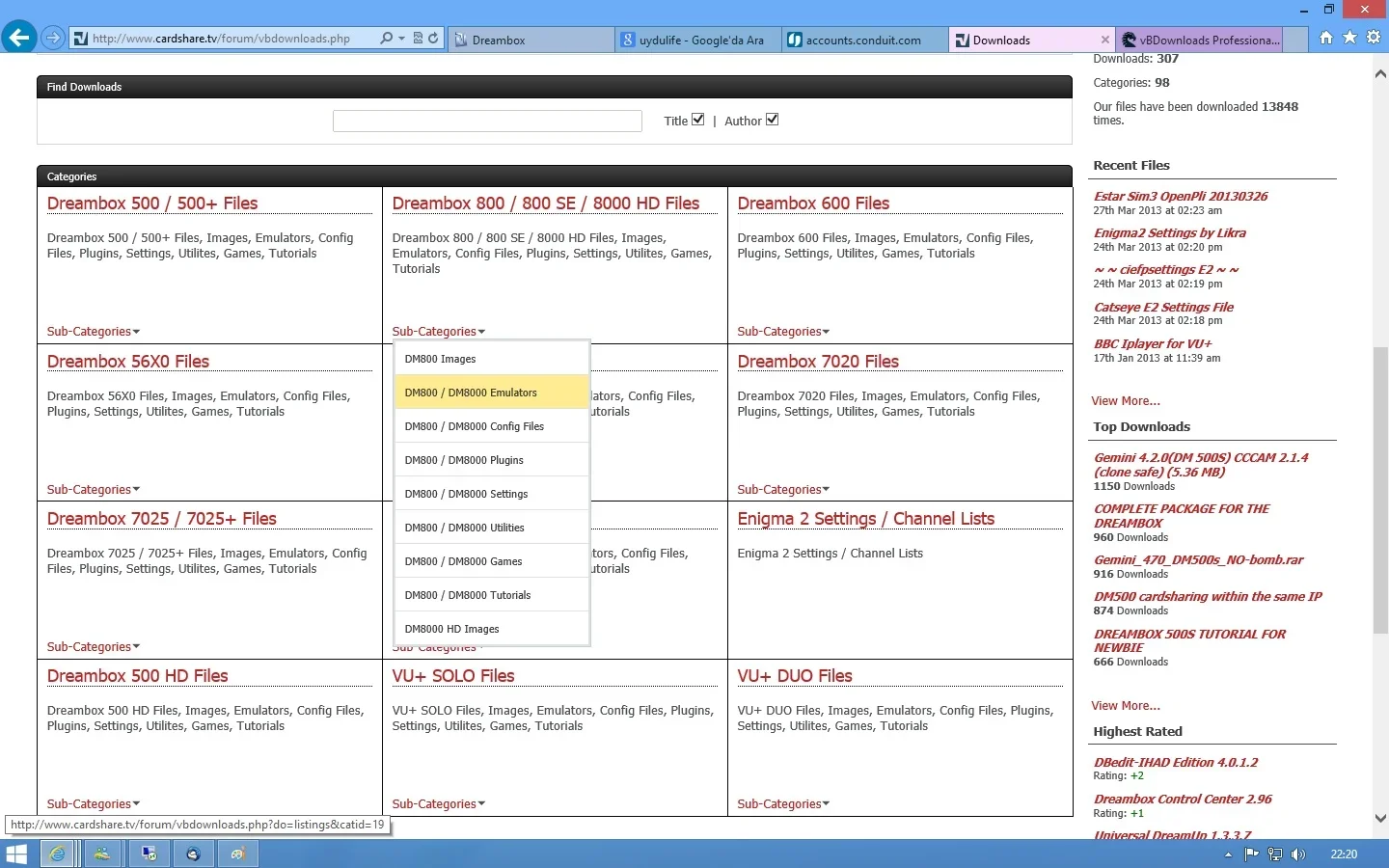Refresh the page with the reload icon
The width and height of the screenshot is (1389, 868).
[433, 39]
